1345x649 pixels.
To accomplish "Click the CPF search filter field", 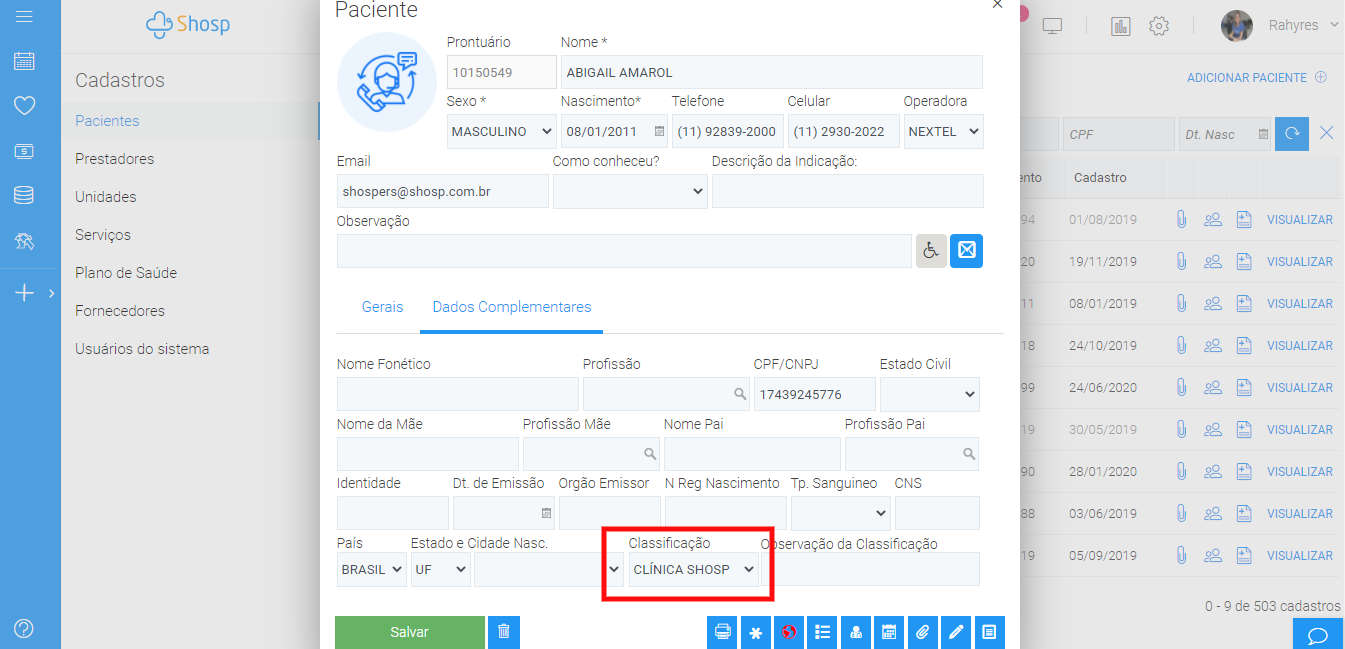I will click(x=1119, y=134).
